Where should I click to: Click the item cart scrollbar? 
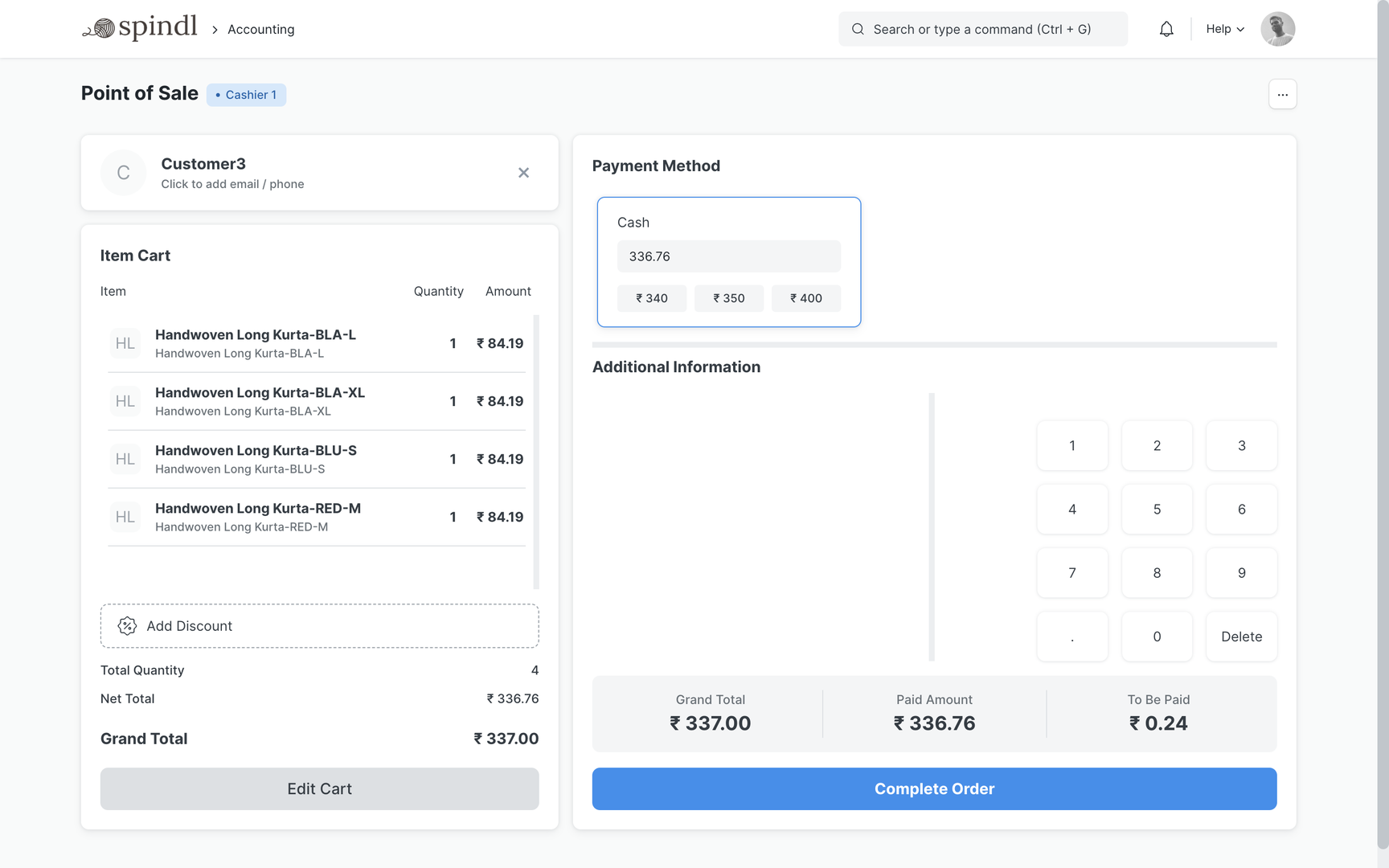[536, 452]
